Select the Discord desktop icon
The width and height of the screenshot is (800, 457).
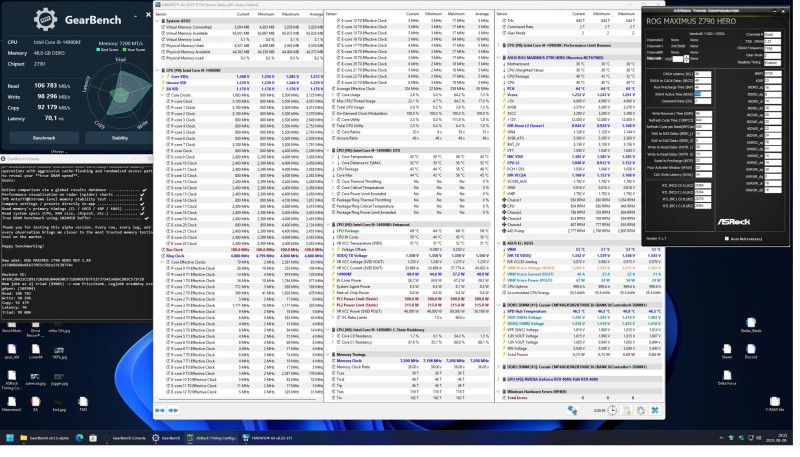751,352
